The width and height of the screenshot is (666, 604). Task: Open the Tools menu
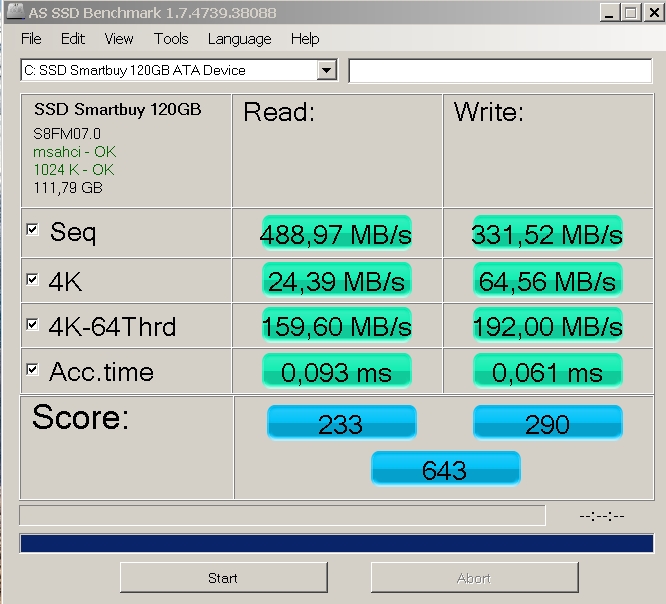coord(171,39)
